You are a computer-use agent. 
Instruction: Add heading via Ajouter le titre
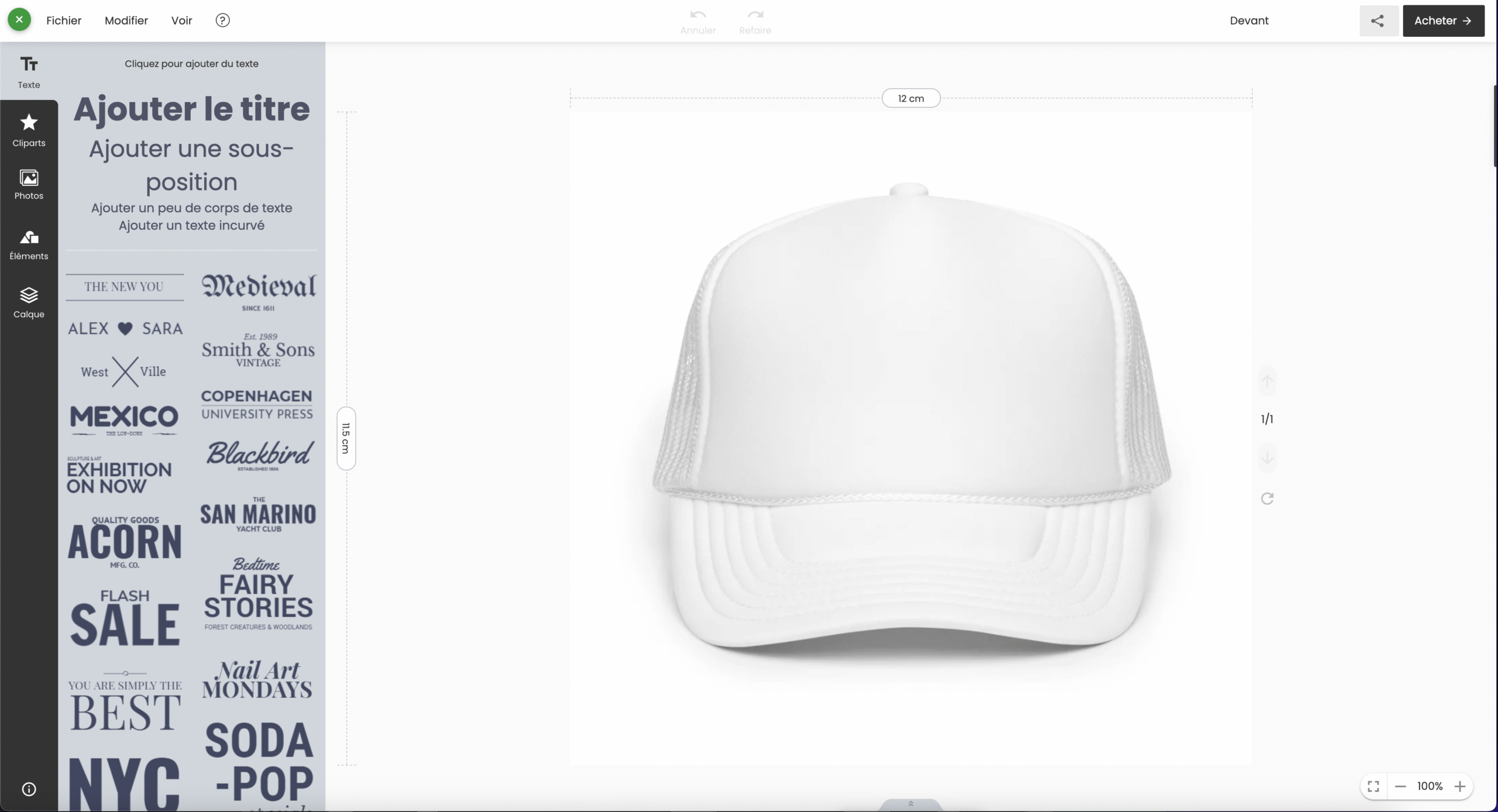click(191, 109)
